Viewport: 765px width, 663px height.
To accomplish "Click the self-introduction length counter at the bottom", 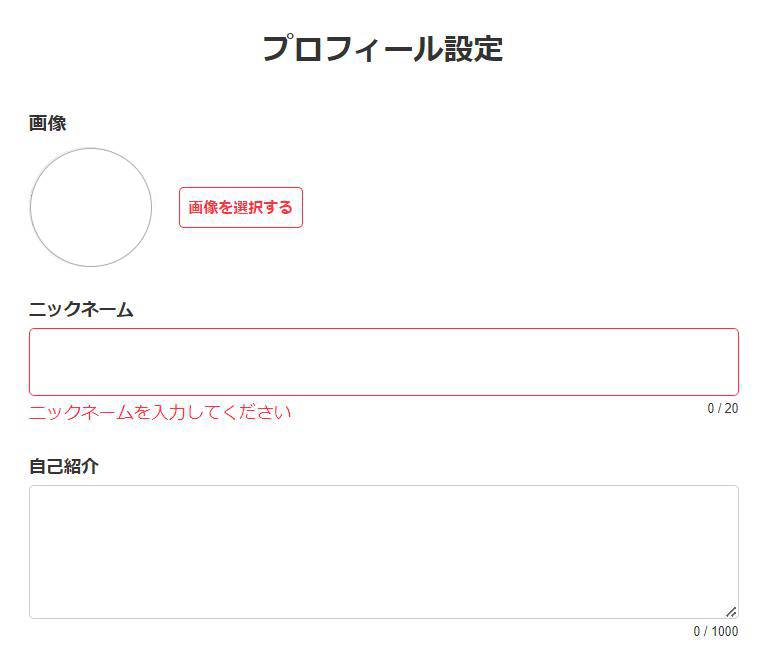I will pos(716,631).
